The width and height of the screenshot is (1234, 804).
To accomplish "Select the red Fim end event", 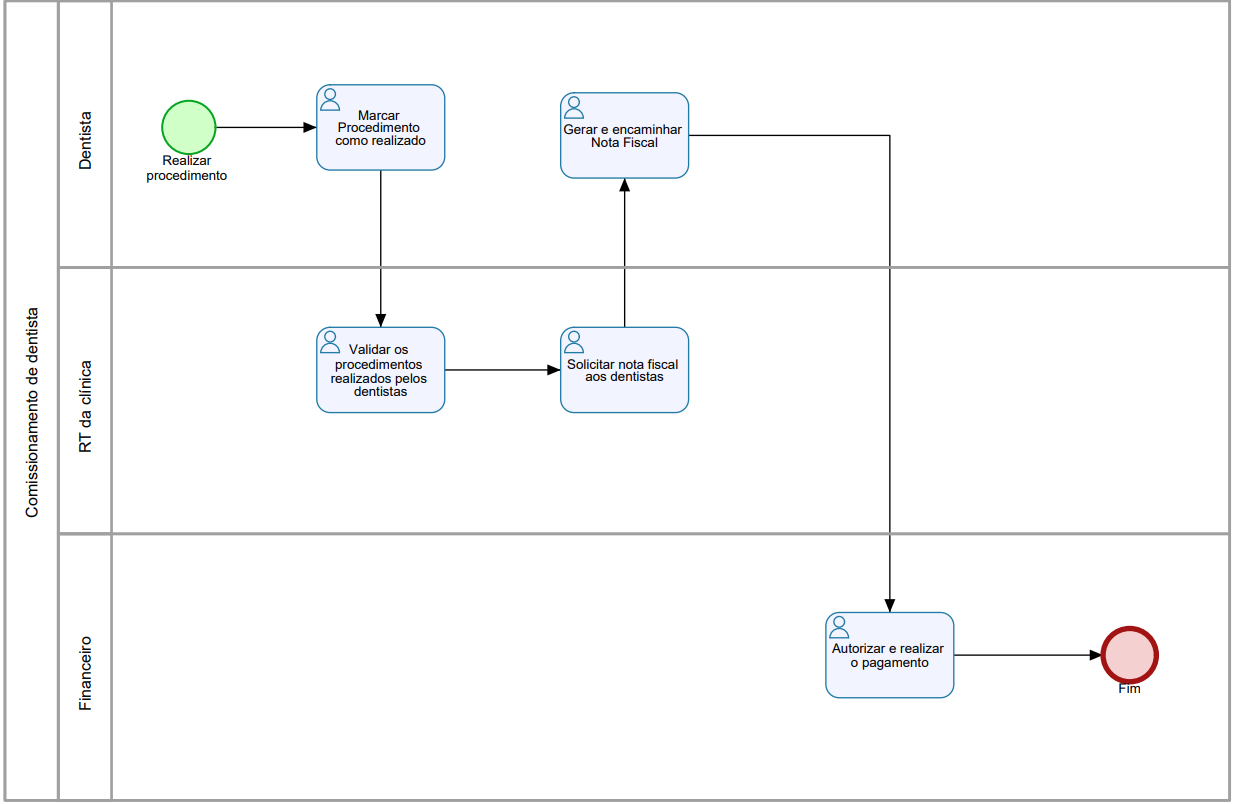I will coord(1129,655).
